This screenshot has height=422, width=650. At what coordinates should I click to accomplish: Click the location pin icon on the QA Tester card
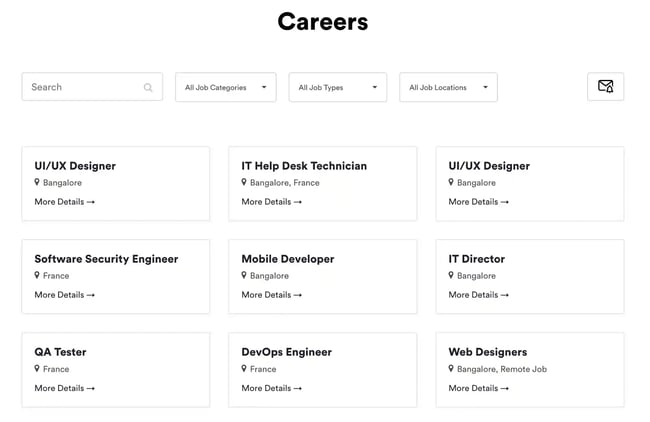click(37, 368)
